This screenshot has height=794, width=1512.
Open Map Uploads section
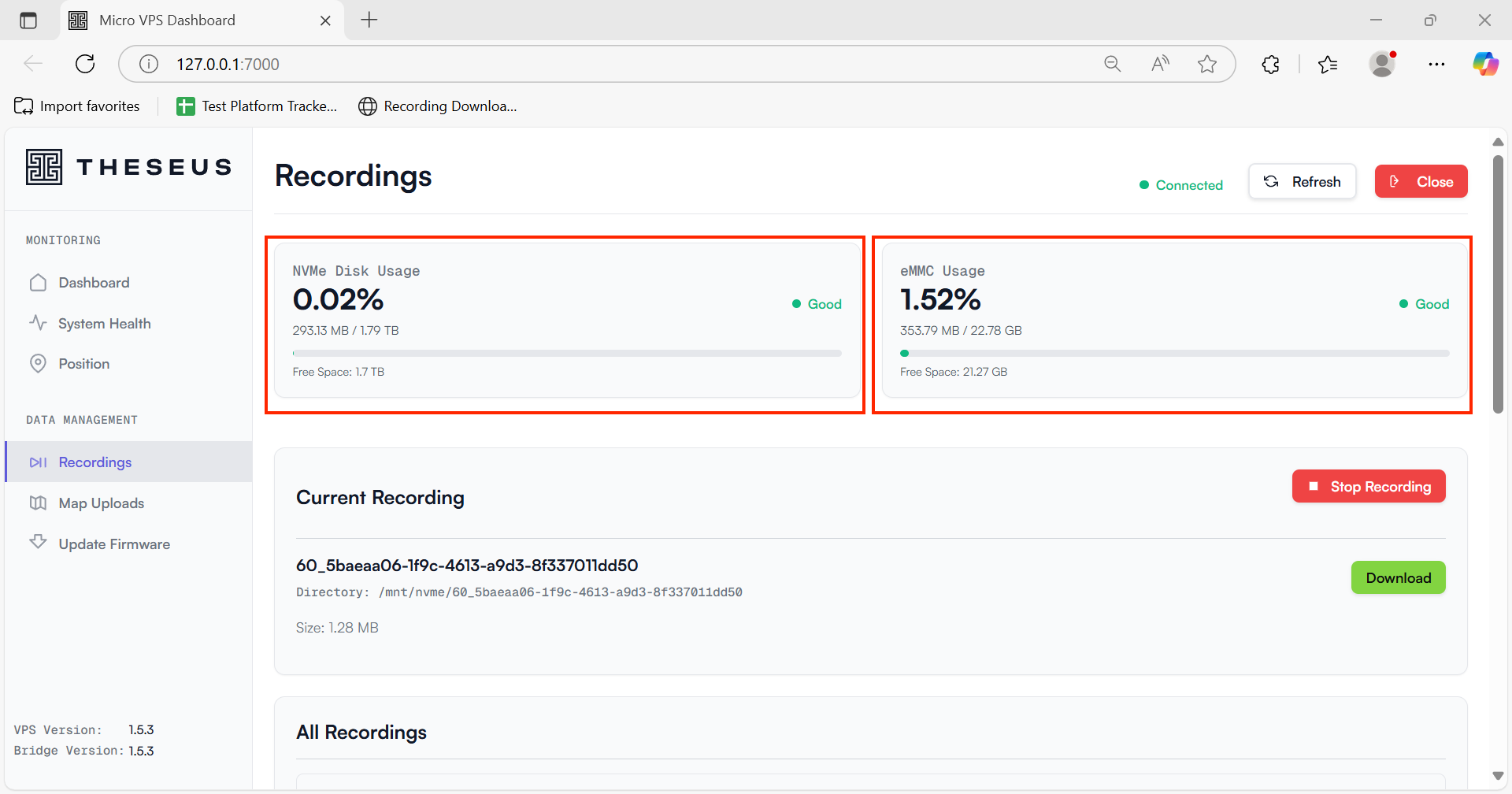(101, 503)
